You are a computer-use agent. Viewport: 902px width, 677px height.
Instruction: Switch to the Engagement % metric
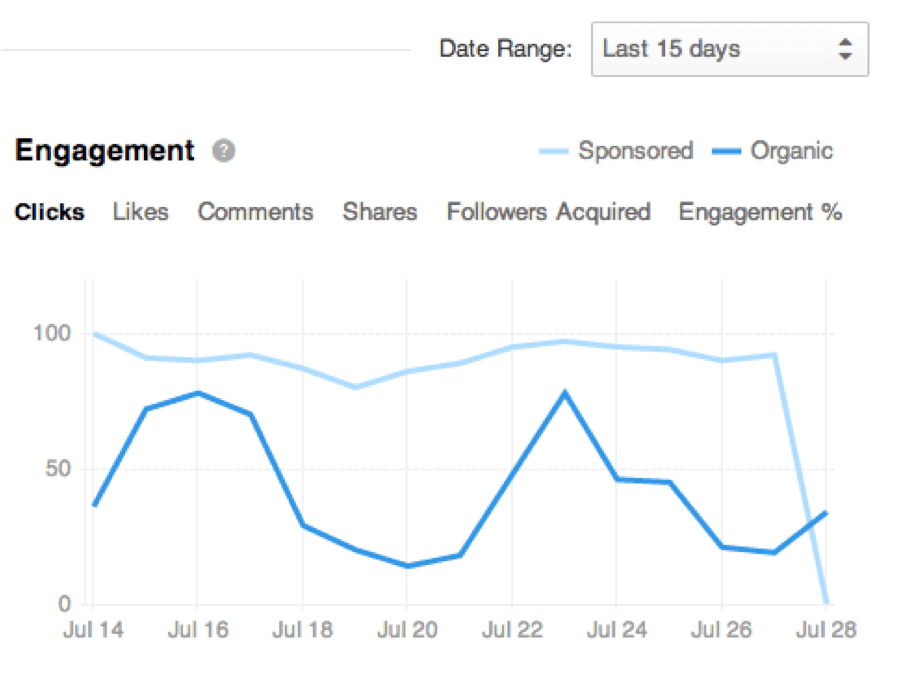coord(759,212)
